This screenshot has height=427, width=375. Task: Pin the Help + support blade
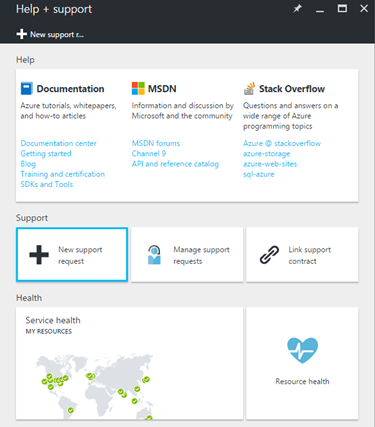click(x=297, y=9)
